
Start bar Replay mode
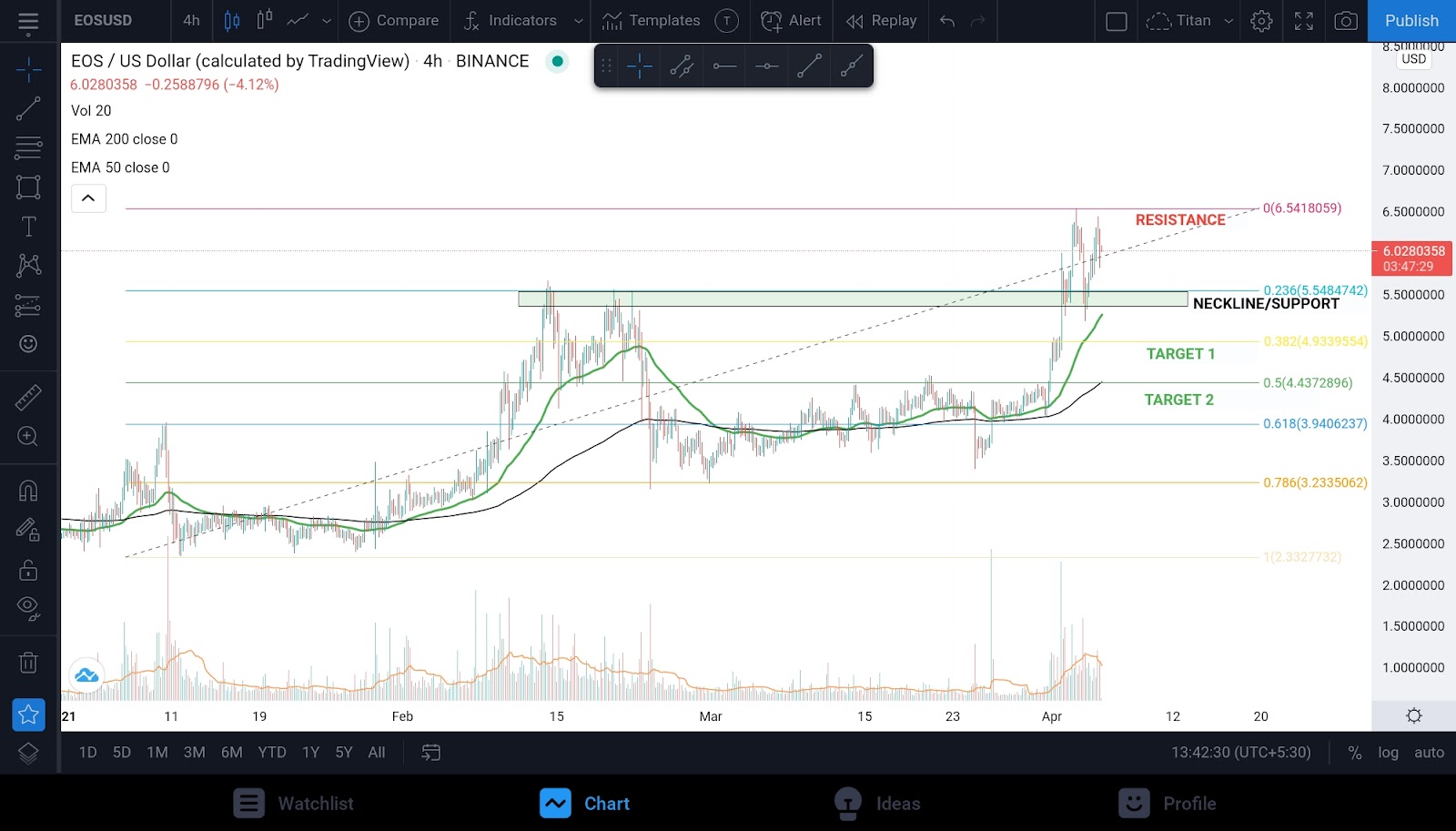pos(881,21)
